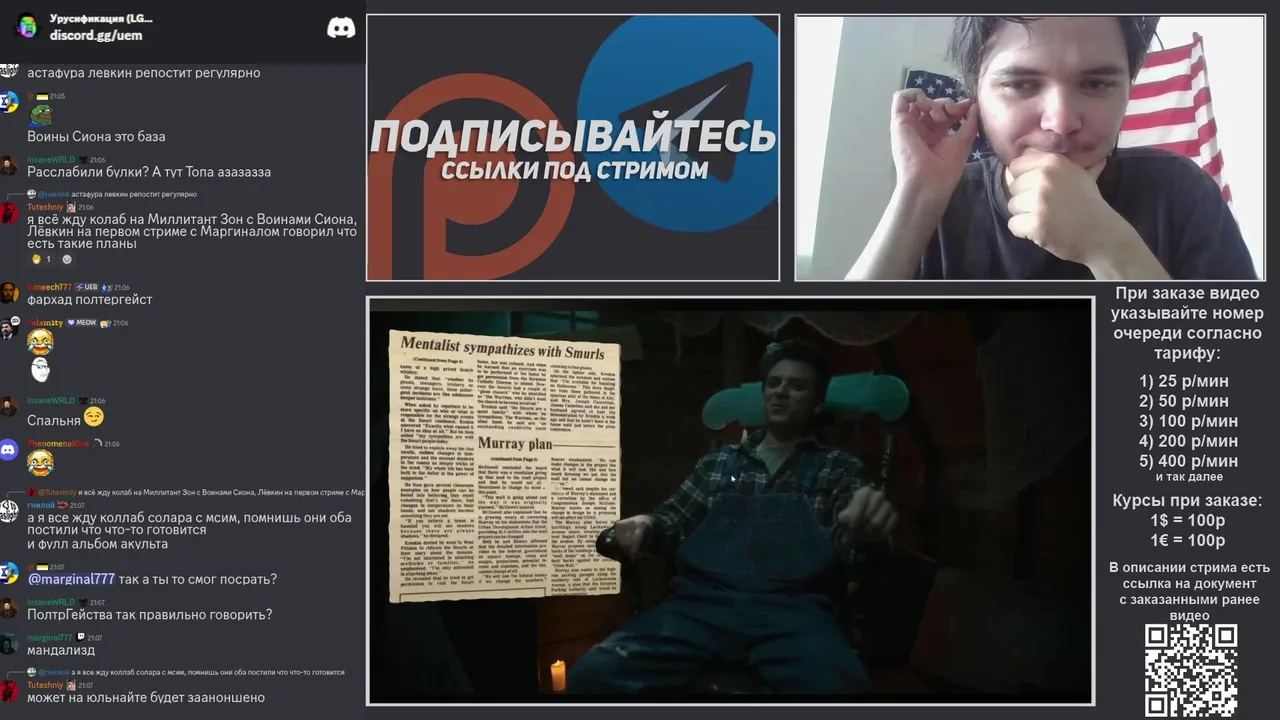Select the message 'Воины Сиона это база'
This screenshot has width=1280, height=720.
[x=96, y=136]
